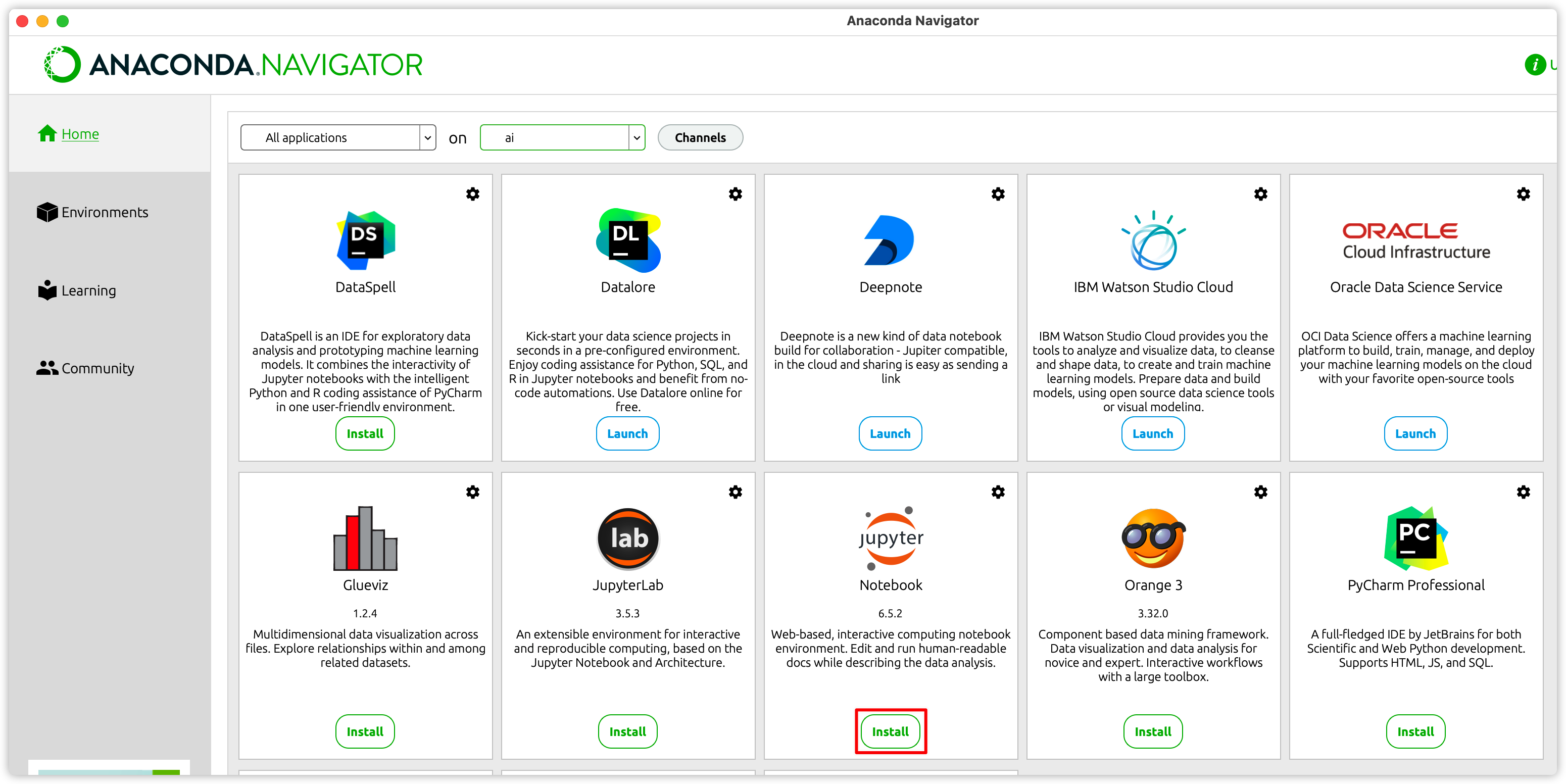The height and width of the screenshot is (784, 1566).
Task: Open JupyterLab card settings gear
Action: tap(735, 492)
